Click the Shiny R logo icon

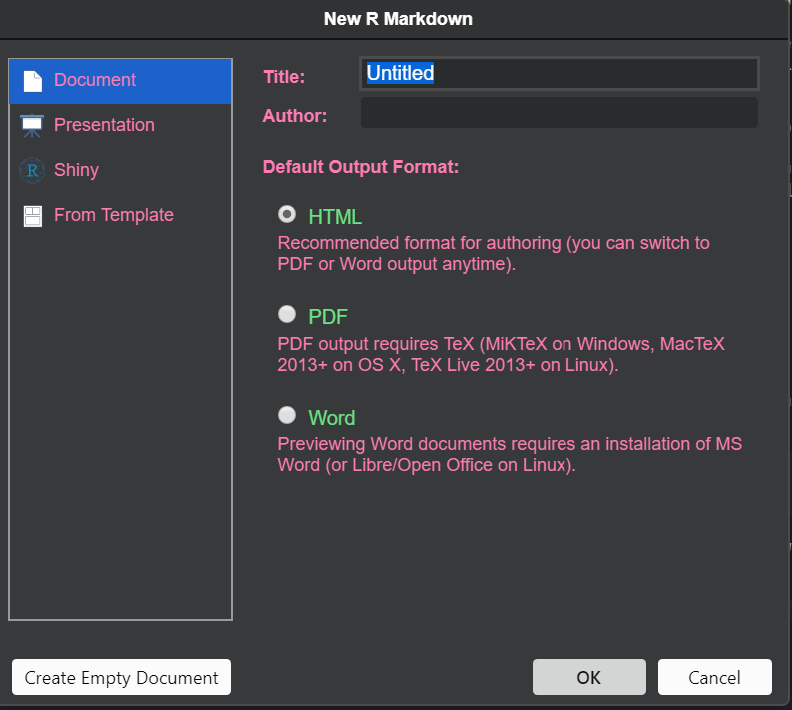[x=32, y=171]
